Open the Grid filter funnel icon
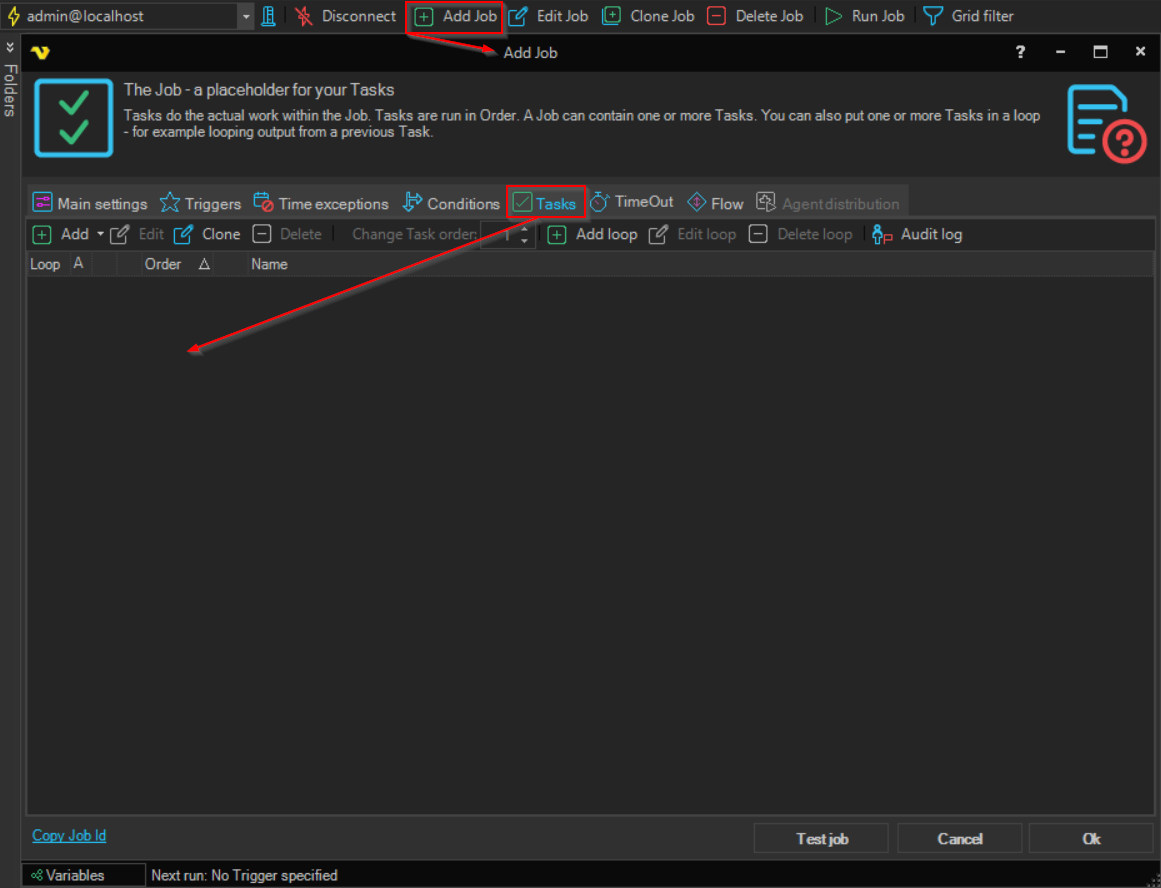This screenshot has height=888, width=1161. click(x=932, y=16)
